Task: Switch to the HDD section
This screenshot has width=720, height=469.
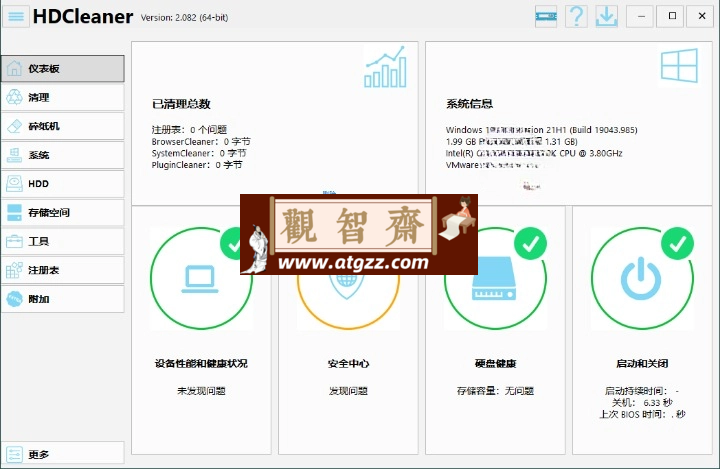Action: [x=63, y=184]
